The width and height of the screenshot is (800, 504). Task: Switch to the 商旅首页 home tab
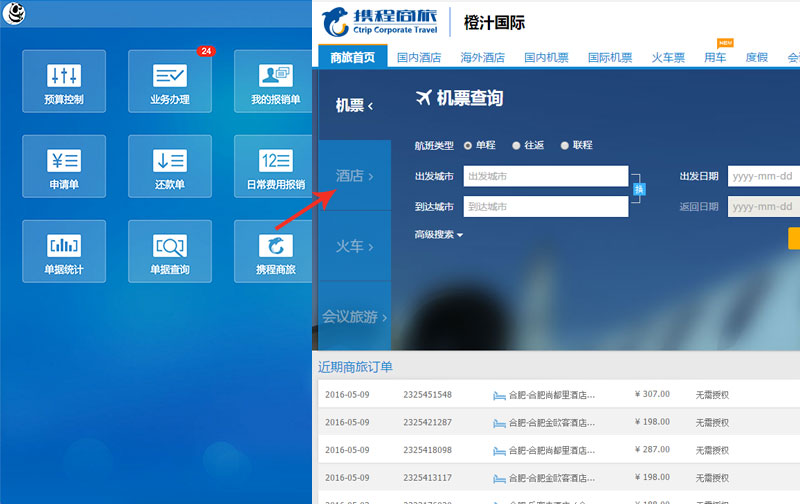353,57
